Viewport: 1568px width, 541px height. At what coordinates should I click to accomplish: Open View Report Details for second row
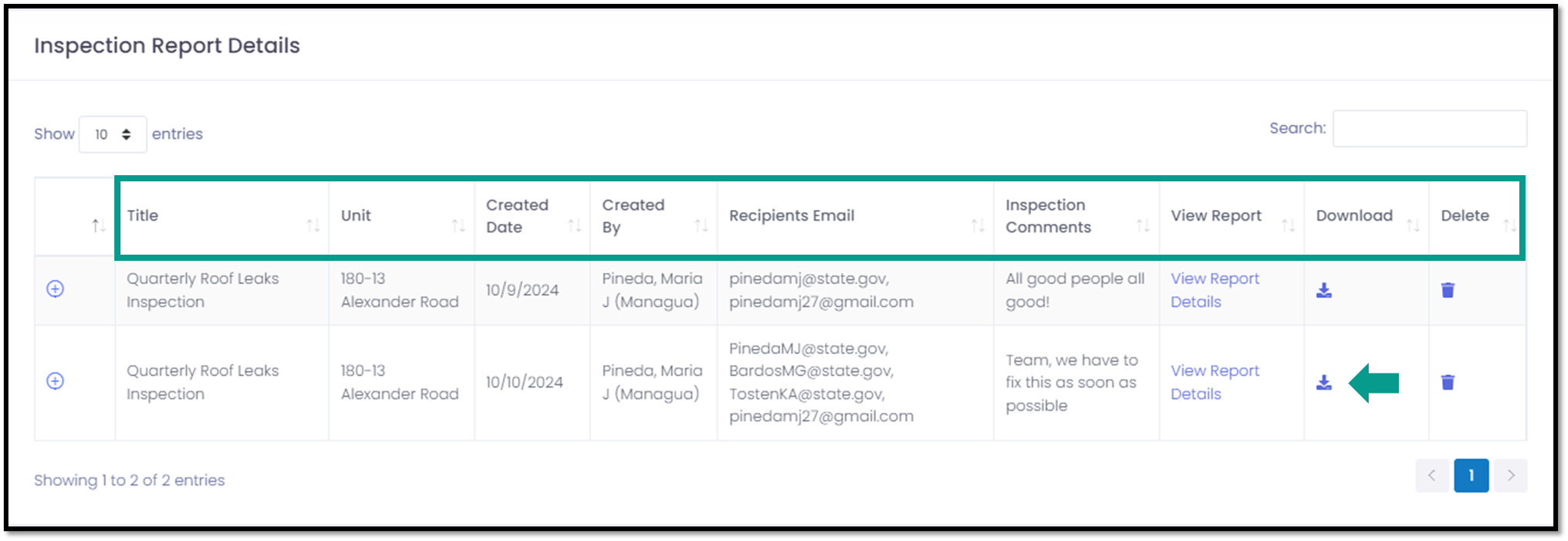(1215, 382)
